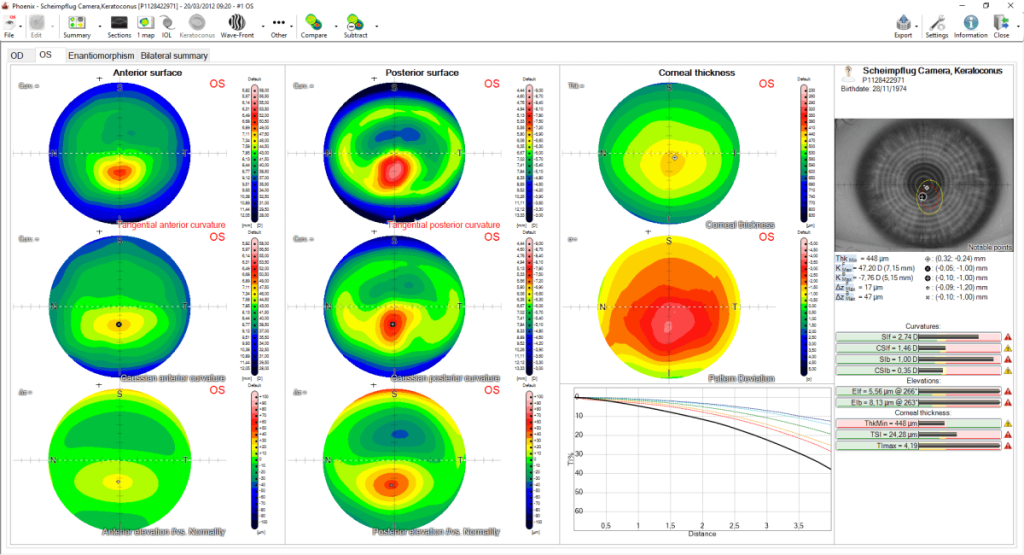The height and width of the screenshot is (555, 1024).
Task: Click the Subtract maps icon
Action: click(x=355, y=22)
